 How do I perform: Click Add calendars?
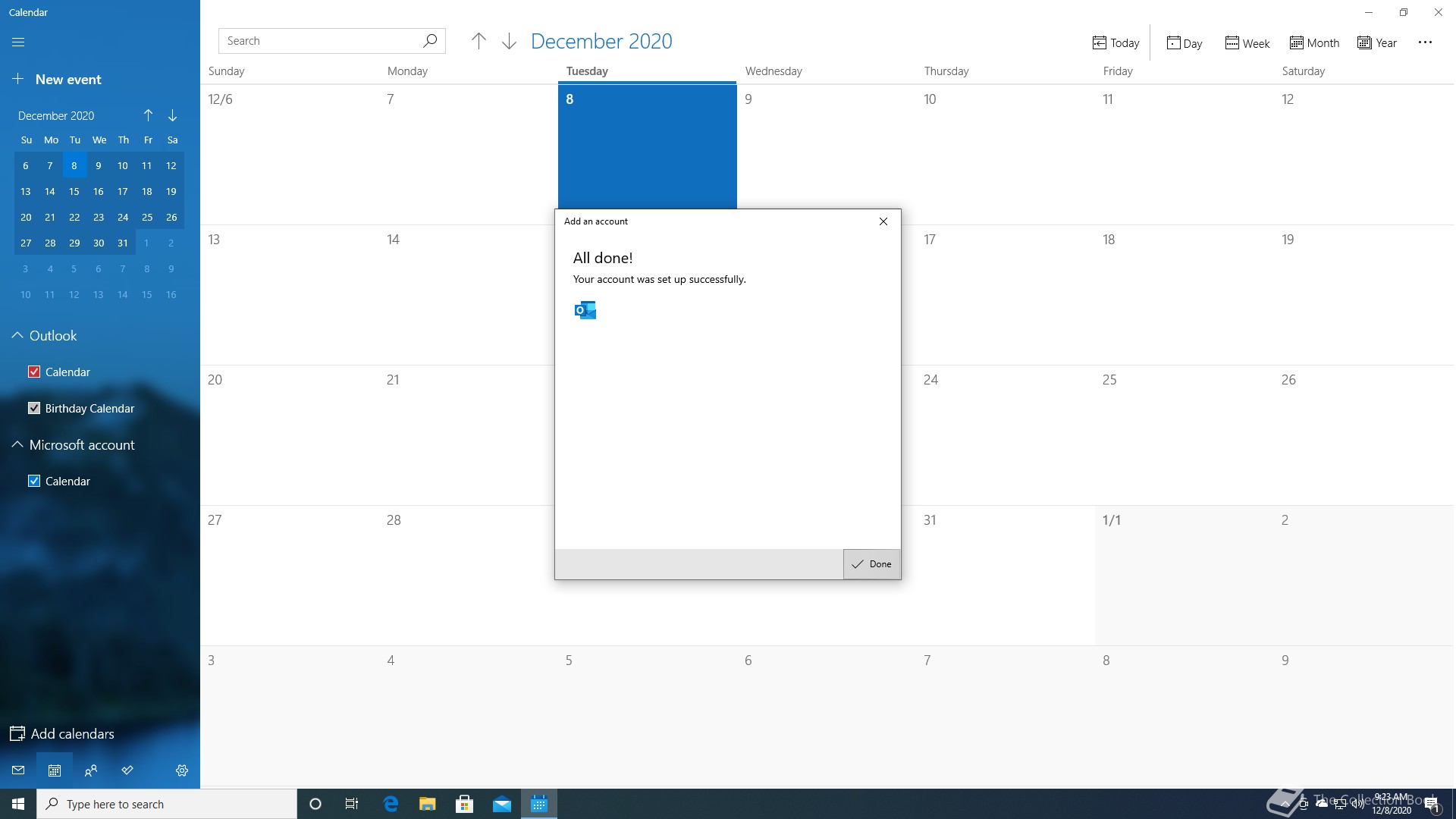tap(62, 733)
